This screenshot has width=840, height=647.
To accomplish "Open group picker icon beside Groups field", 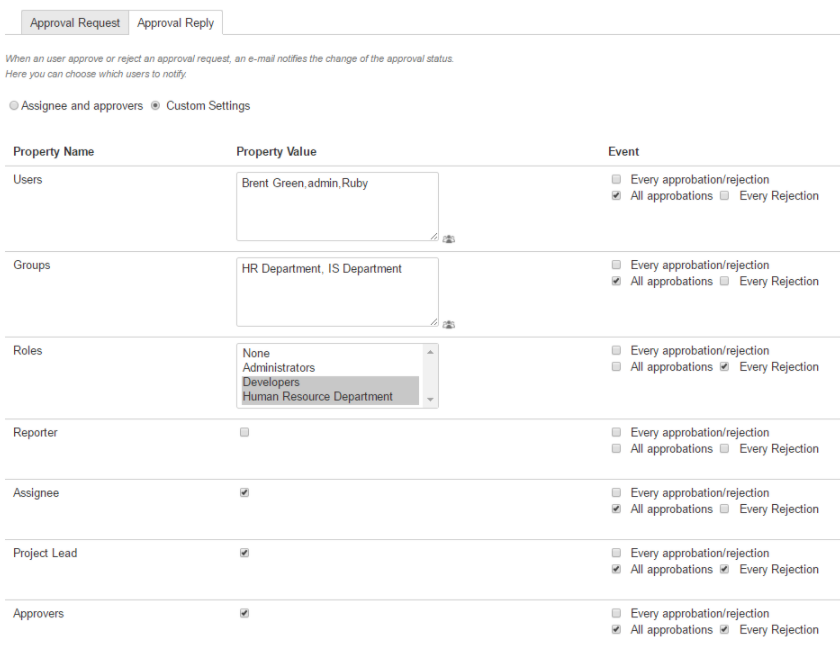I will click(x=449, y=324).
